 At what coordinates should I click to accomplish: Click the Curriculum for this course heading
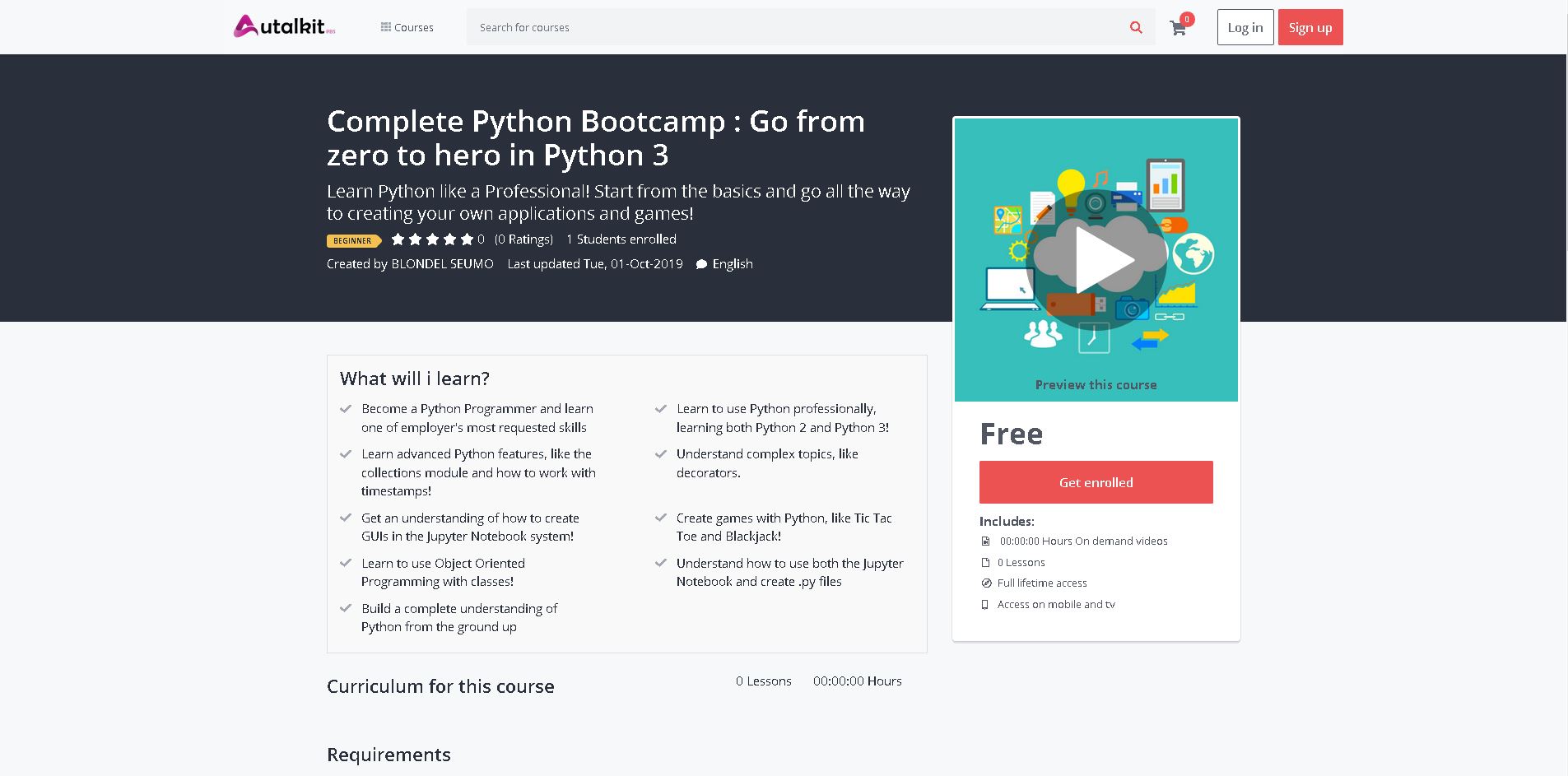coord(440,686)
